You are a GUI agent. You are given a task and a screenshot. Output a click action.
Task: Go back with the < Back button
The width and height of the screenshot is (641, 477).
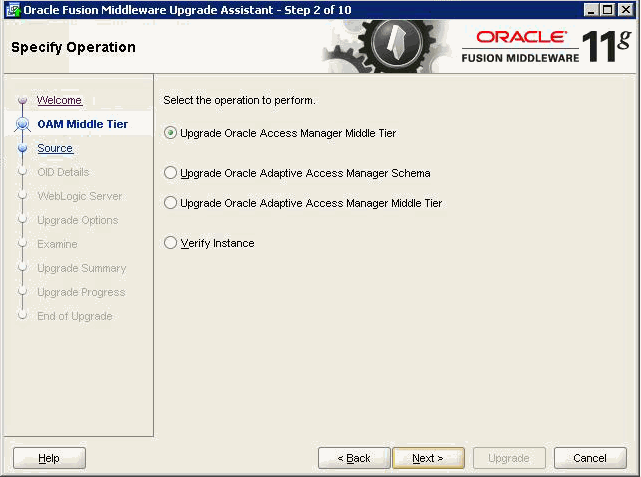click(354, 458)
